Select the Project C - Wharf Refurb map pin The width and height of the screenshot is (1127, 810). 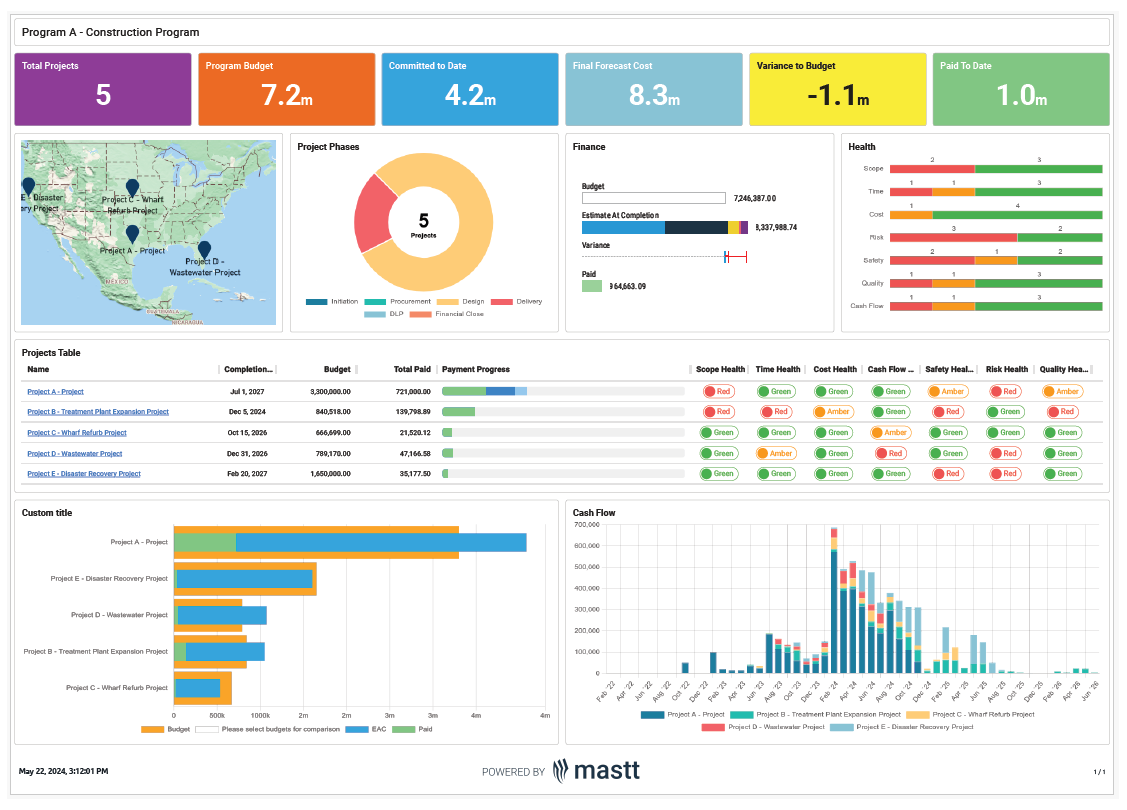tap(133, 187)
